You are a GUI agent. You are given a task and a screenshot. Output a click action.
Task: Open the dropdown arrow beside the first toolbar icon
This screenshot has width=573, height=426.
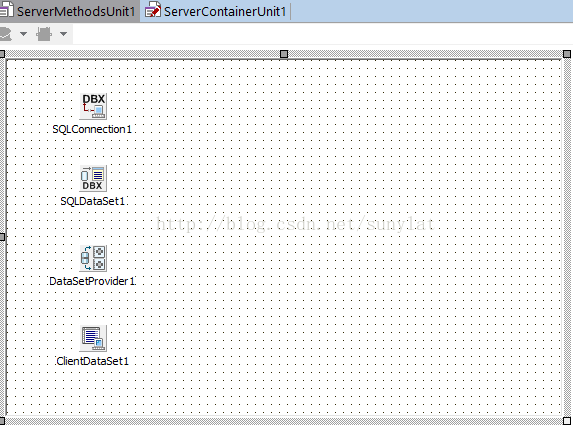(x=23, y=34)
